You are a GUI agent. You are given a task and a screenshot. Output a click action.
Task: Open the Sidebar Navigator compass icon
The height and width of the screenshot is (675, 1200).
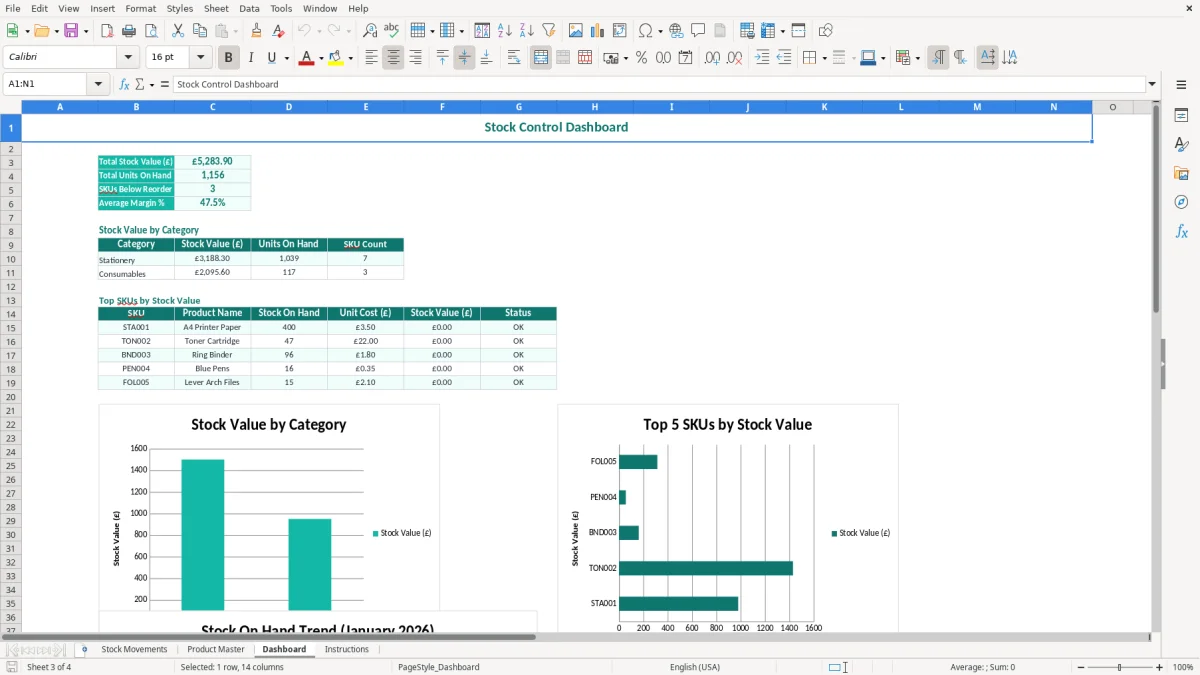pyautogui.click(x=1181, y=202)
